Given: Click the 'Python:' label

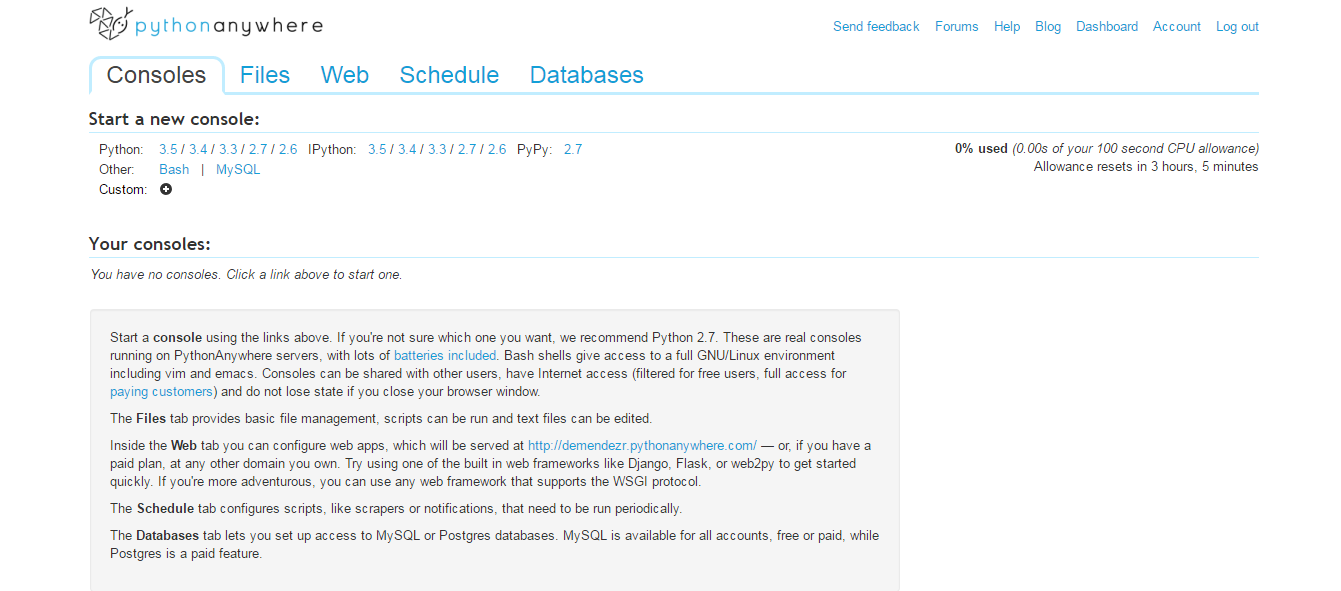Looking at the screenshot, I should pyautogui.click(x=121, y=149).
